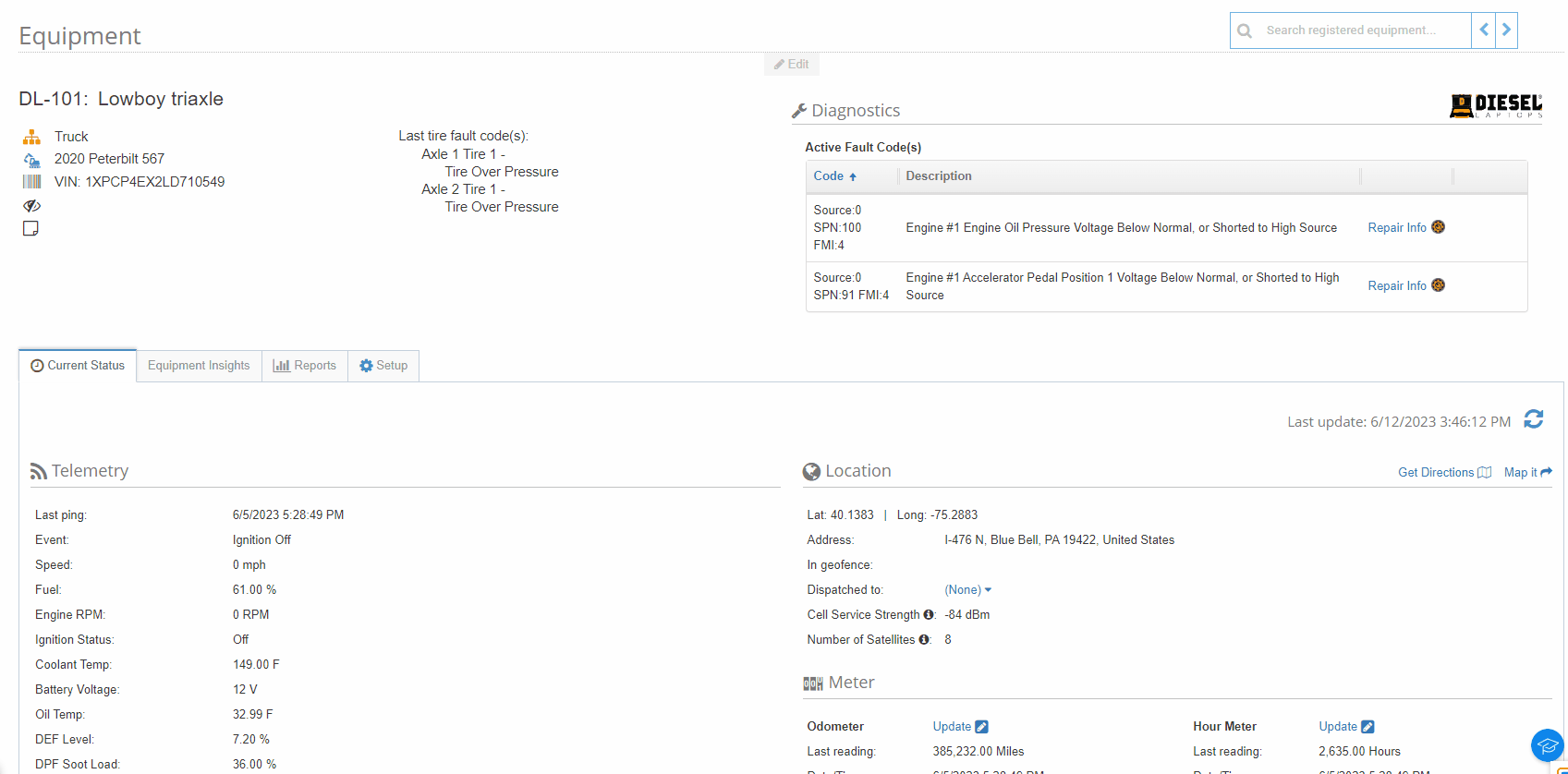Open the Reports tab

305,366
